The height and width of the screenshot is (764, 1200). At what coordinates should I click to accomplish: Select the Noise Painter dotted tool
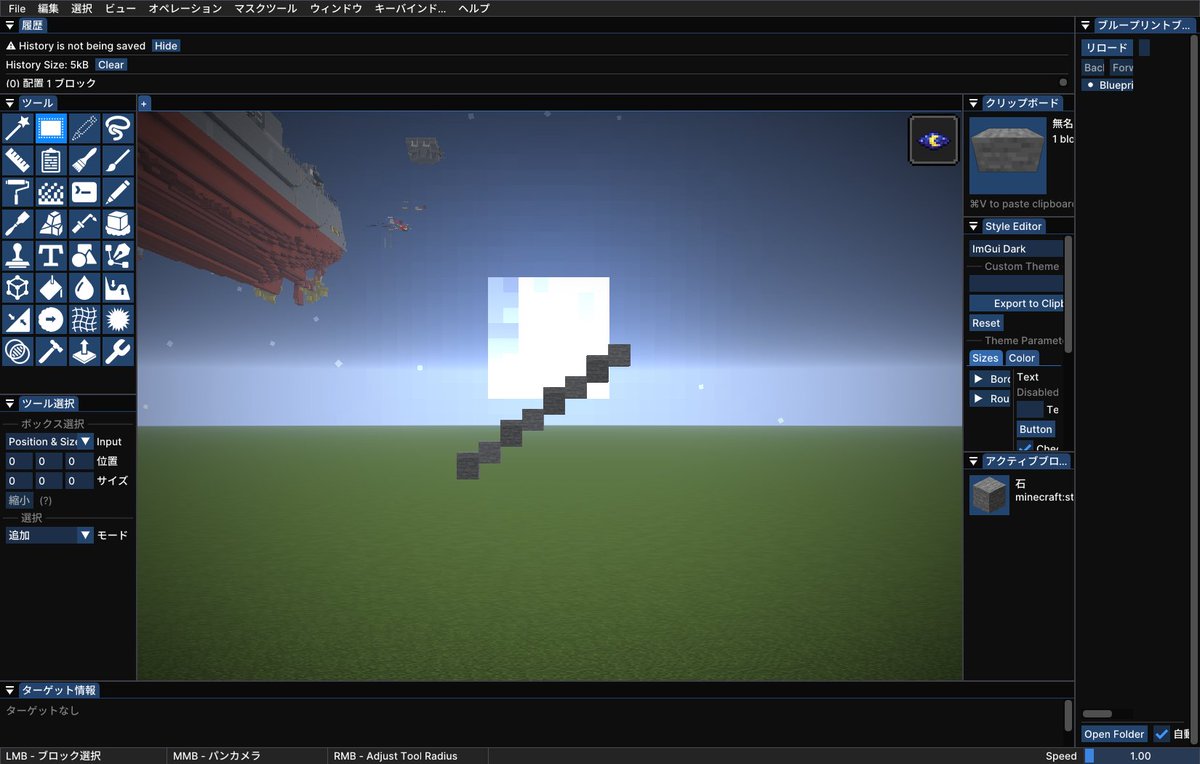coord(51,192)
